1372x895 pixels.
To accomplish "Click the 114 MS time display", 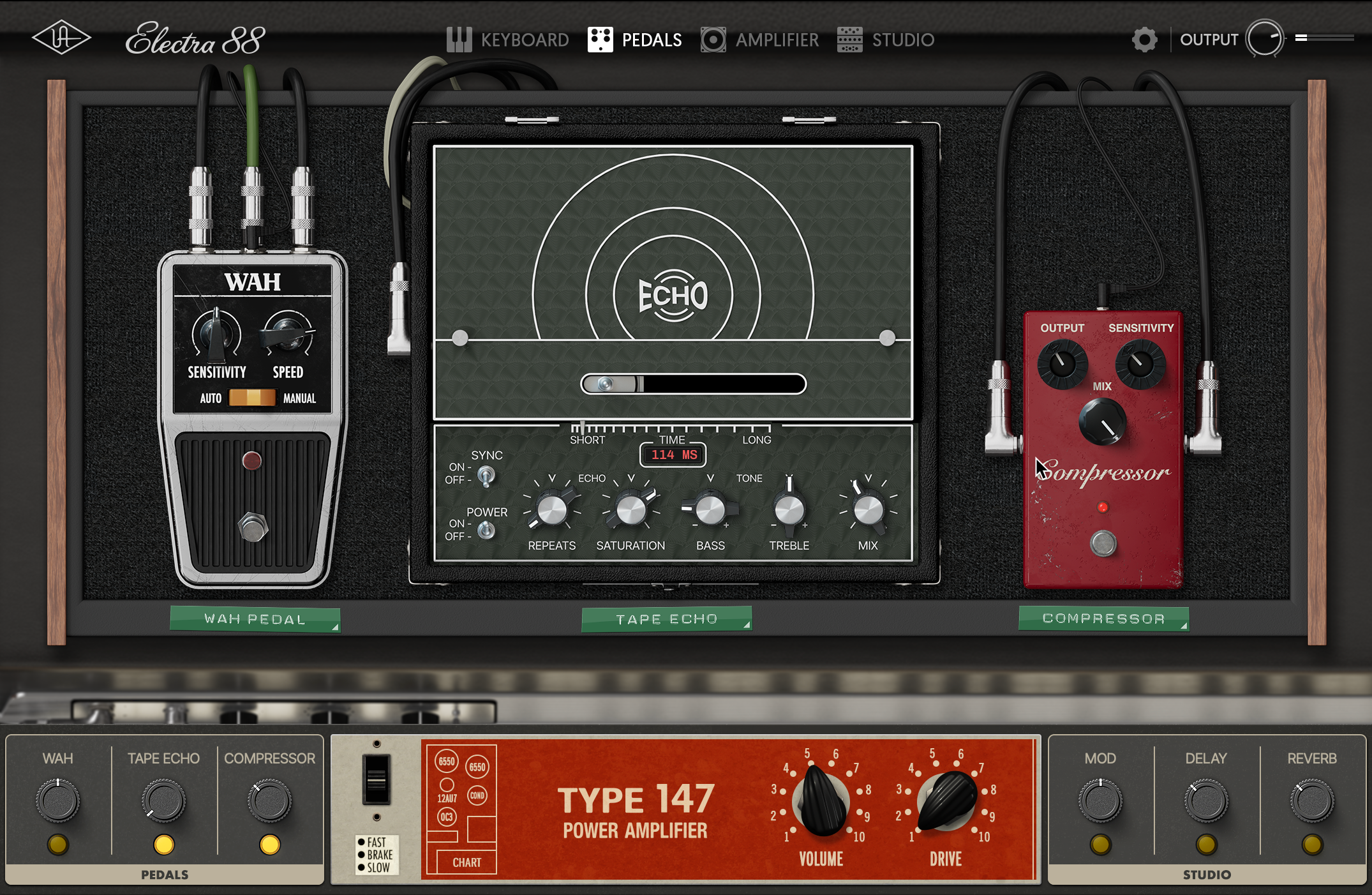I will [673, 455].
